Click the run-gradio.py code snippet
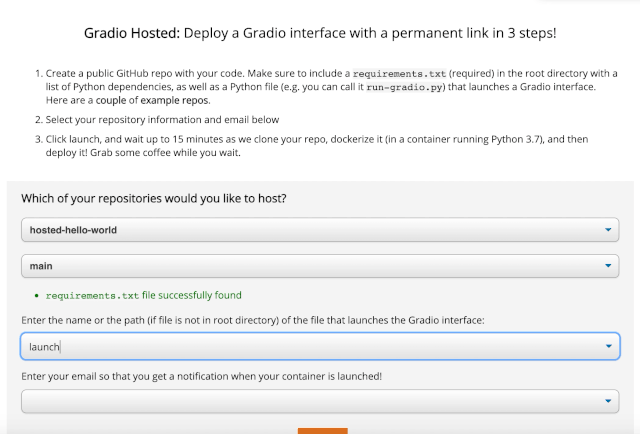The image size is (640, 434). pyautogui.click(x=404, y=87)
